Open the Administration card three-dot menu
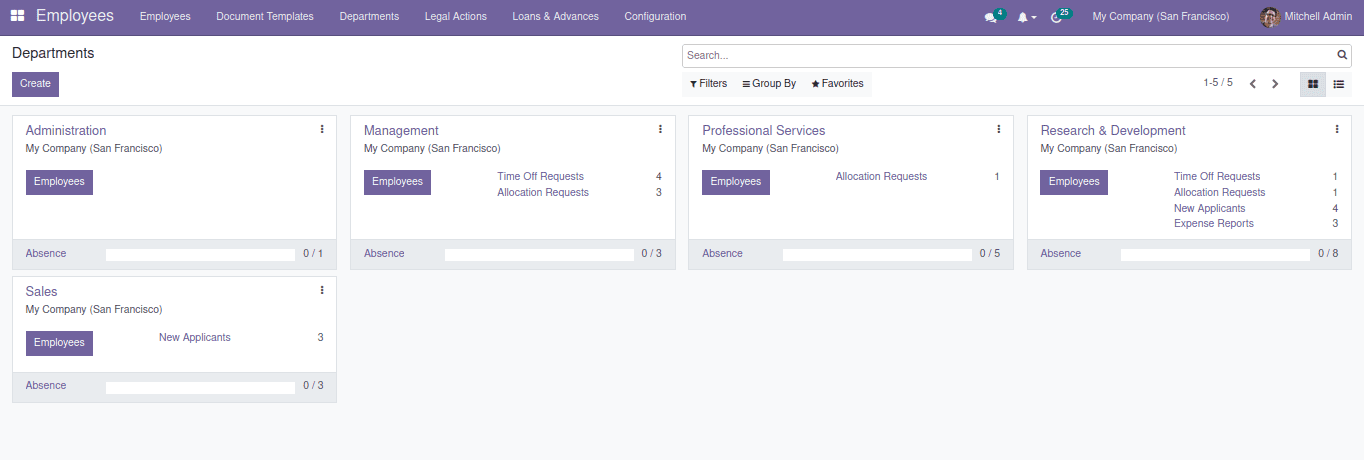The image size is (1364, 460). point(322,129)
